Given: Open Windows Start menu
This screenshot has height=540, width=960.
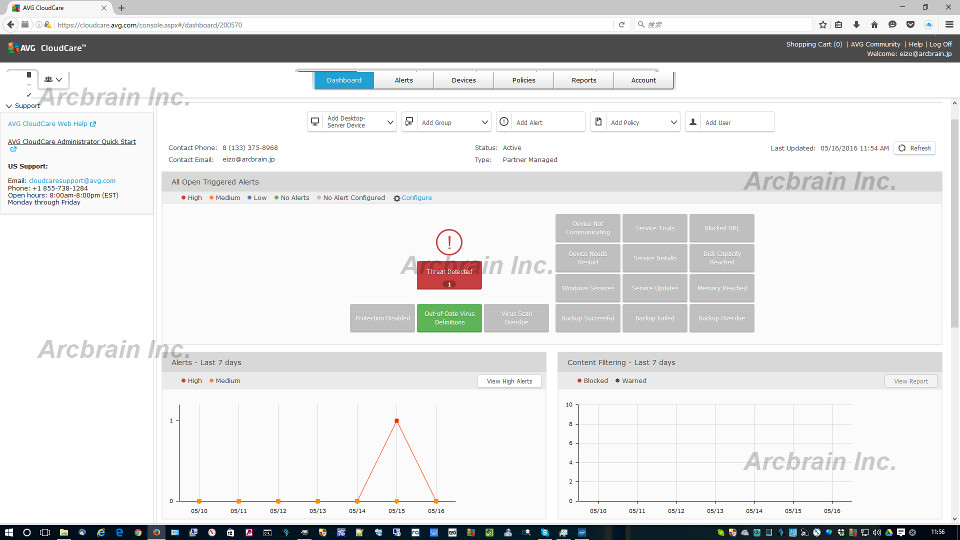Looking at the screenshot, I should (9, 533).
